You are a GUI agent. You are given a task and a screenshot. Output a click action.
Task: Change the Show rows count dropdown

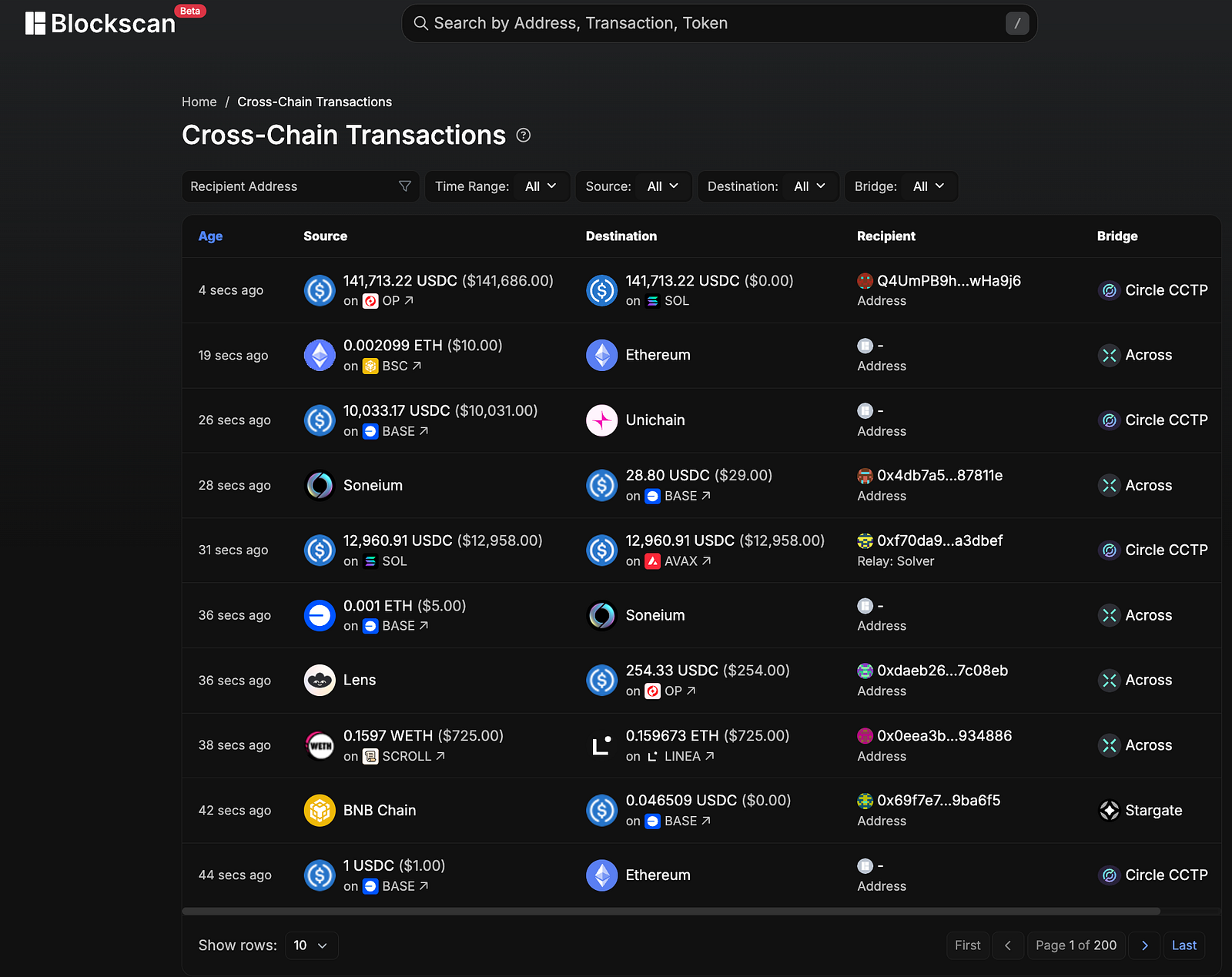point(311,945)
